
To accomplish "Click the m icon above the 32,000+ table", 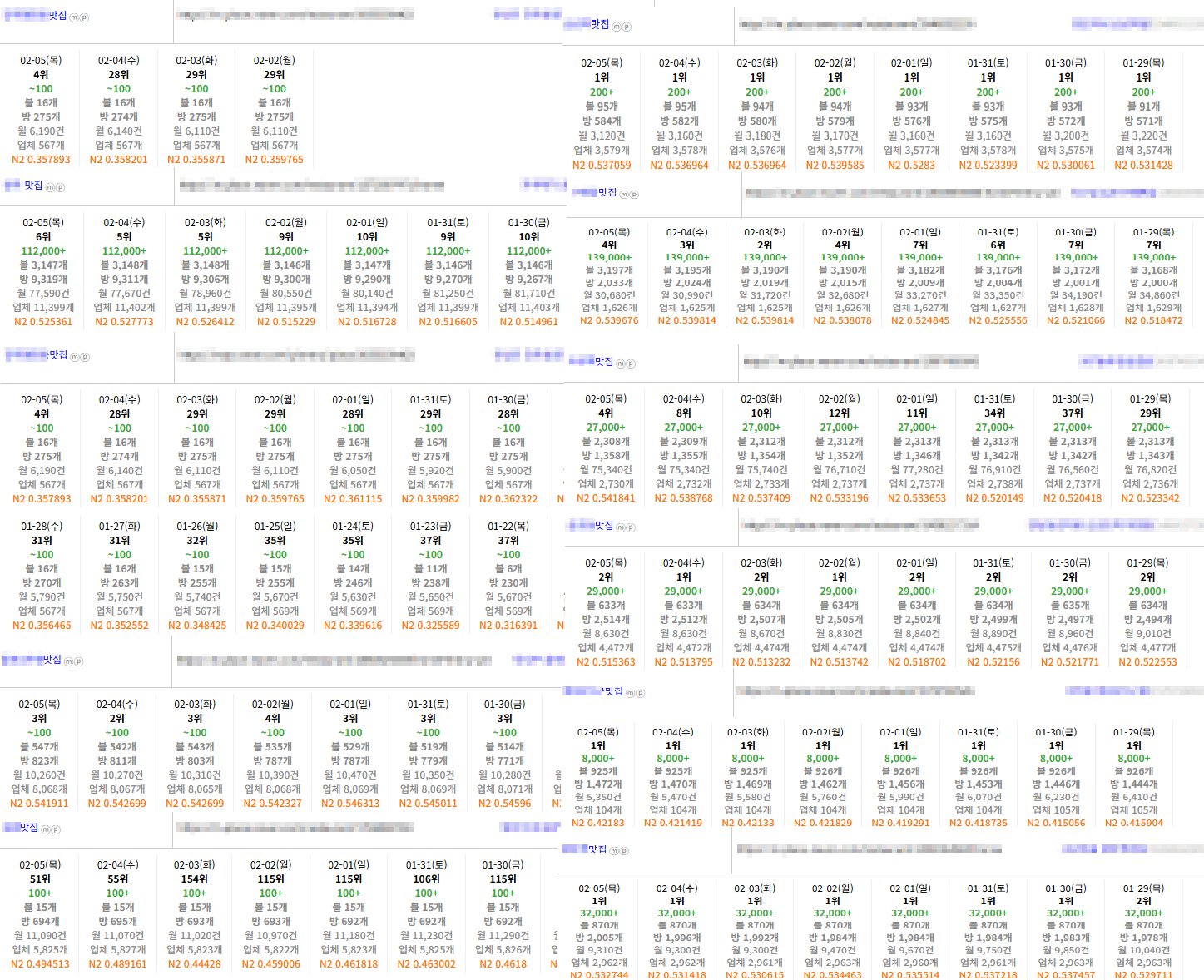I will 614,850.
